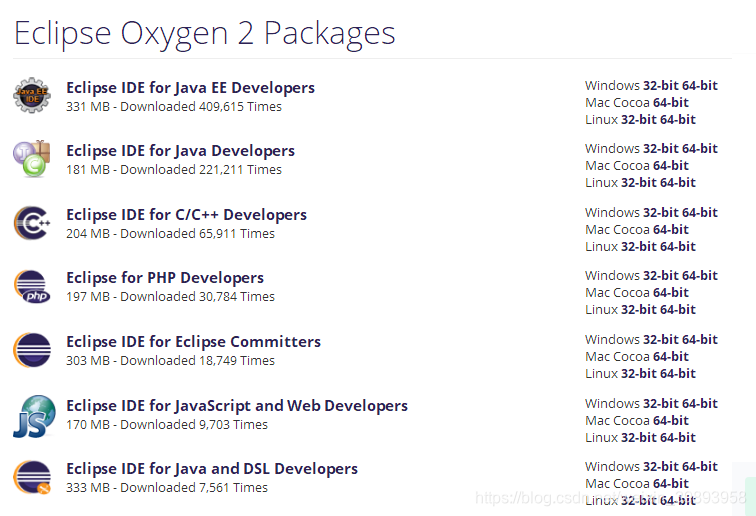Download C/C++ Developers Windows 32-bit

pos(661,213)
